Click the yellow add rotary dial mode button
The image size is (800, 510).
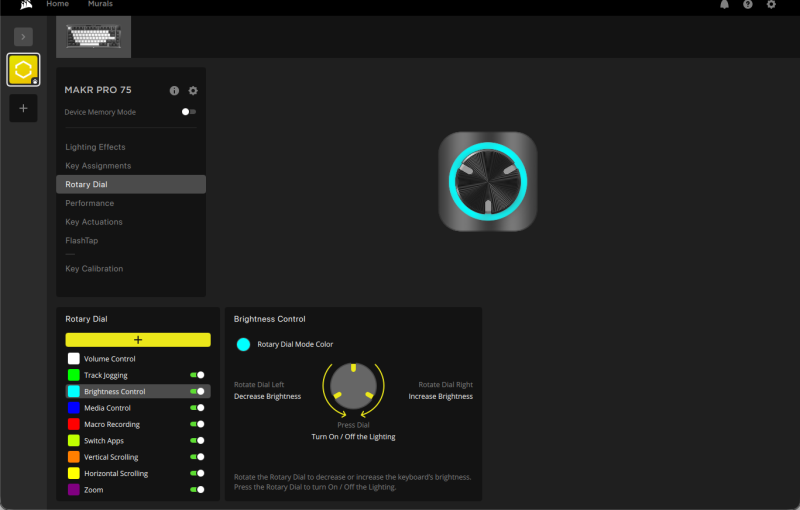[x=138, y=340]
